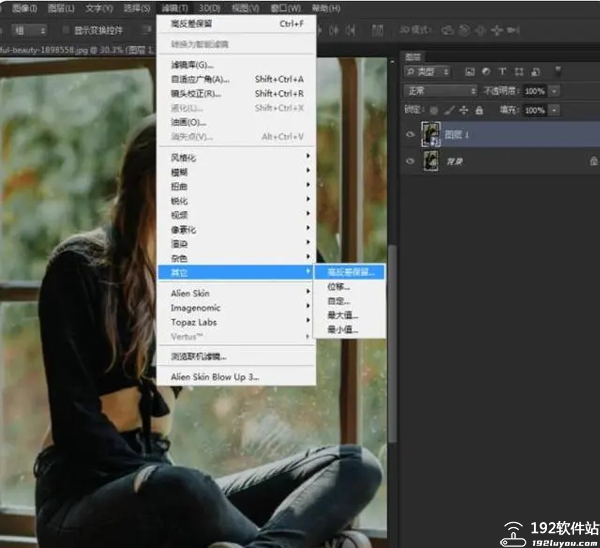
Task: Click the lock icon on the 背景 layer
Action: click(593, 161)
